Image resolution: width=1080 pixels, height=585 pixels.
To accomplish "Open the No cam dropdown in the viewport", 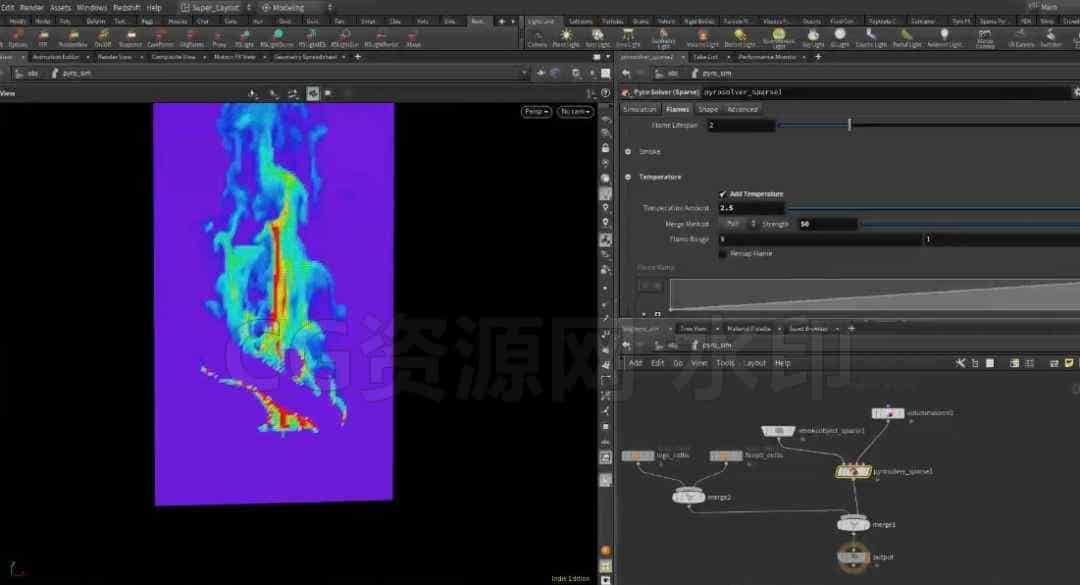I will coord(574,112).
